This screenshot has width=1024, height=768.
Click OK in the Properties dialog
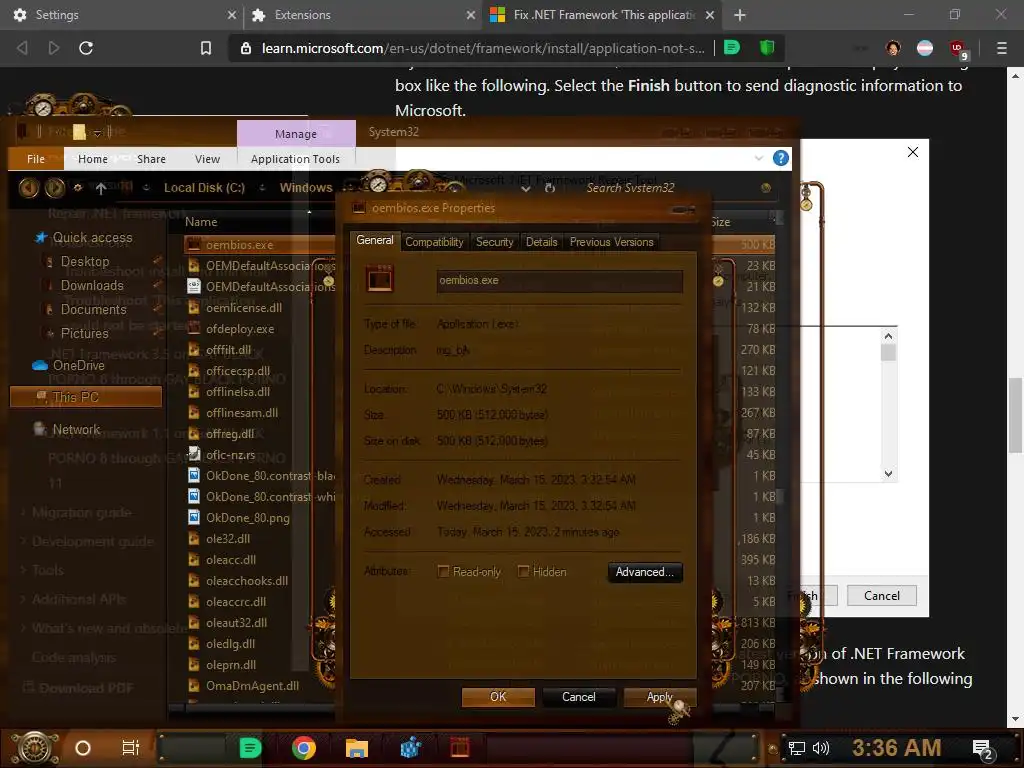point(498,697)
